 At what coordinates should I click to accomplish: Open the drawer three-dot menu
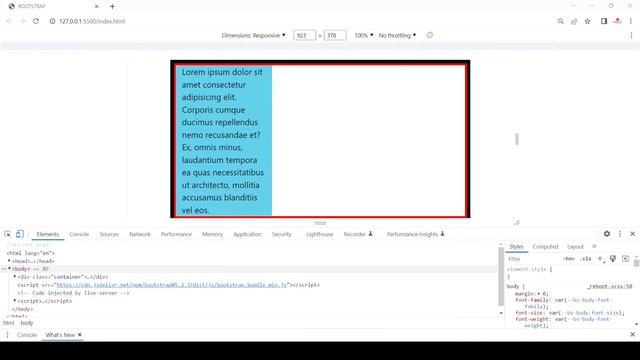(x=7, y=335)
